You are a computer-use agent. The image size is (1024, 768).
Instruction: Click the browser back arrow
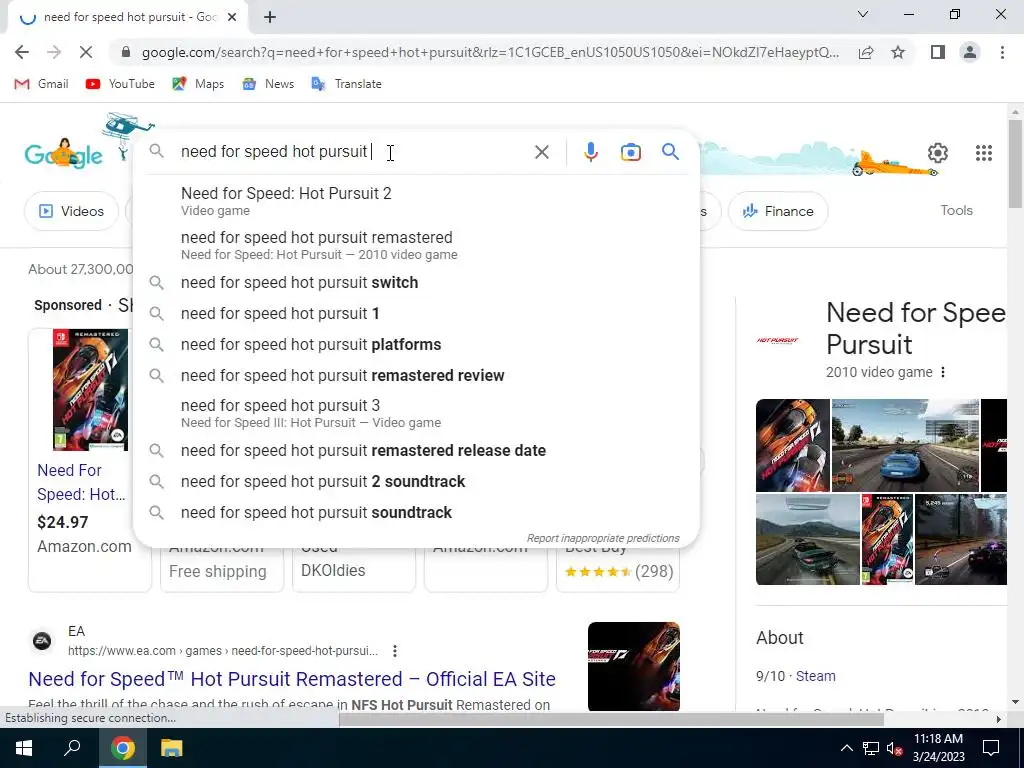point(22,52)
